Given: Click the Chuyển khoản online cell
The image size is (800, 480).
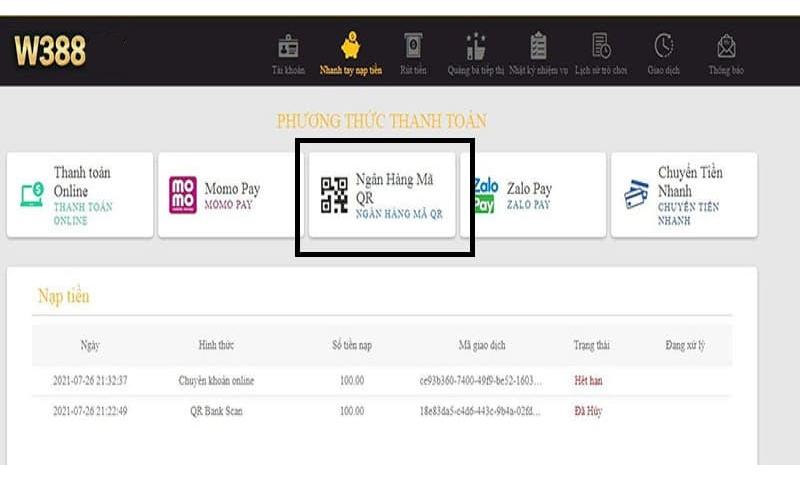Looking at the screenshot, I should click(216, 381).
